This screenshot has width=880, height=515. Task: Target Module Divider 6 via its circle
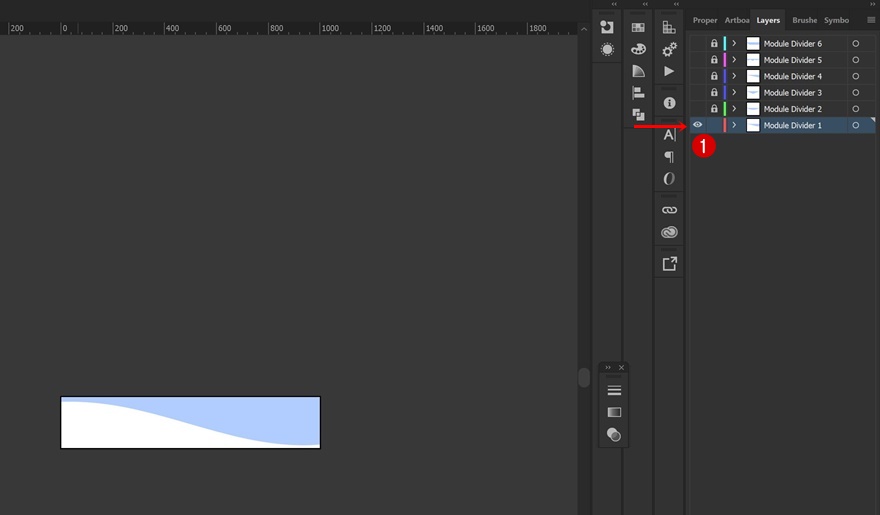855,43
